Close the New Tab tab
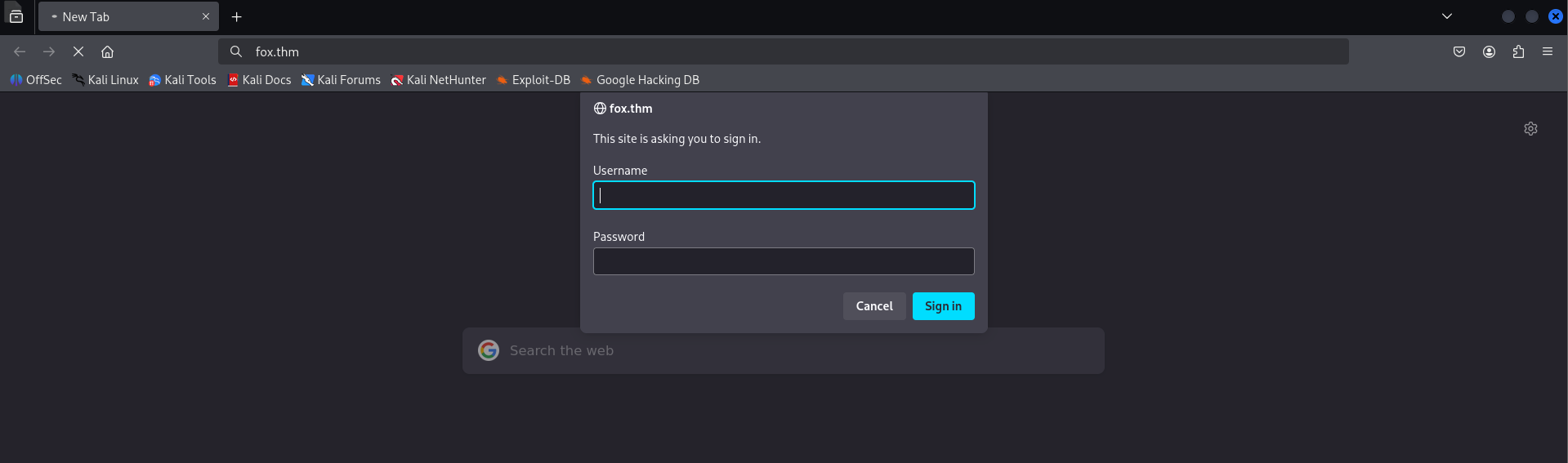The height and width of the screenshot is (463, 1568). click(206, 16)
